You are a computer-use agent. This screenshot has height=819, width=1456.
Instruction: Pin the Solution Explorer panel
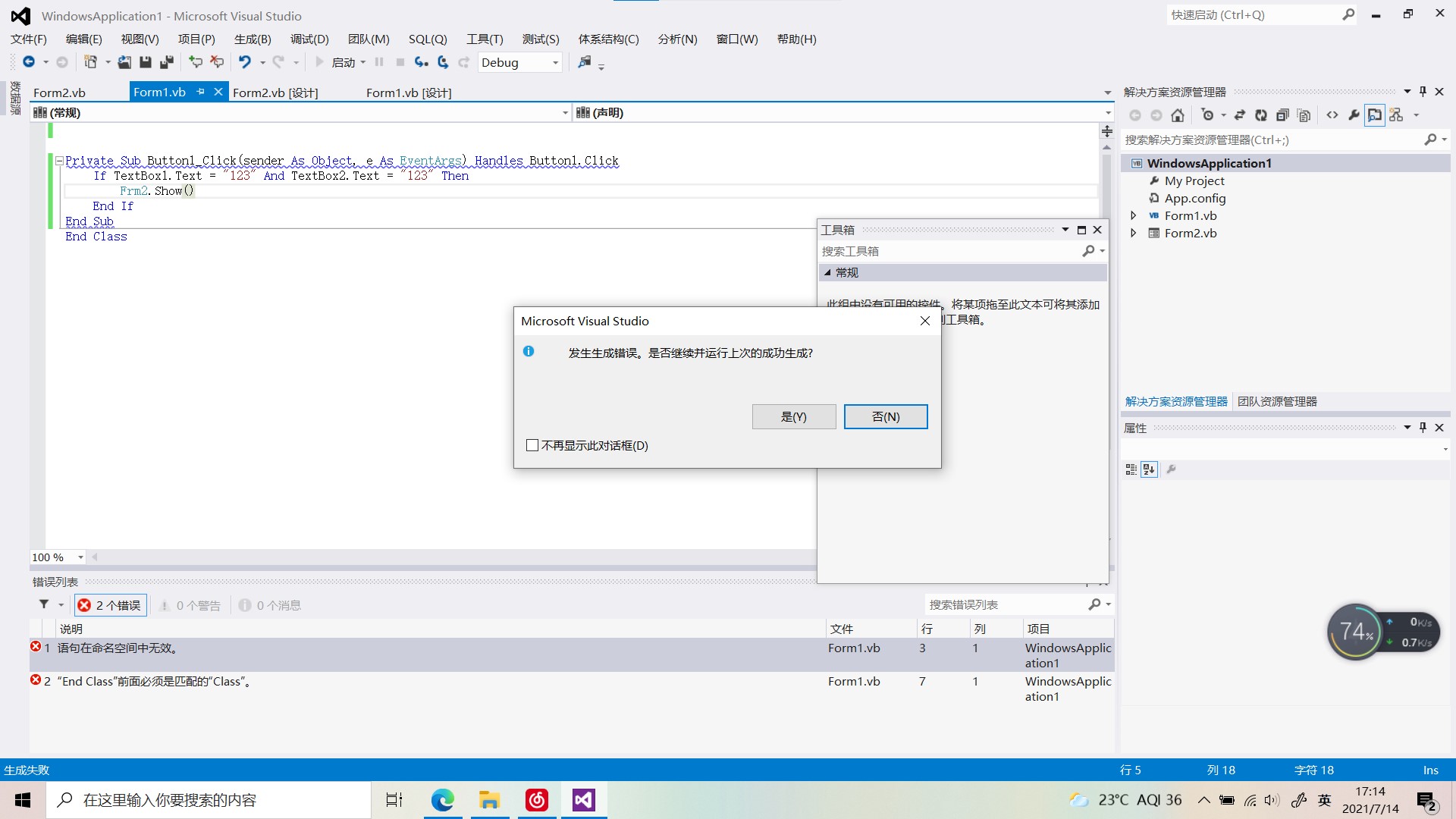pos(1423,92)
